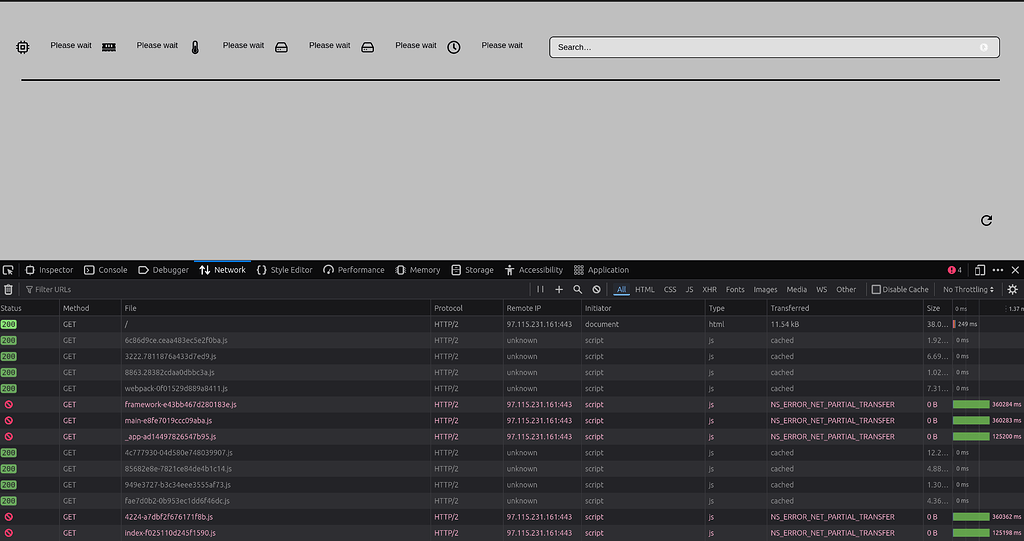Image resolution: width=1024 pixels, height=541 pixels.
Task: Switch to the Inspector tab
Action: [x=49, y=270]
